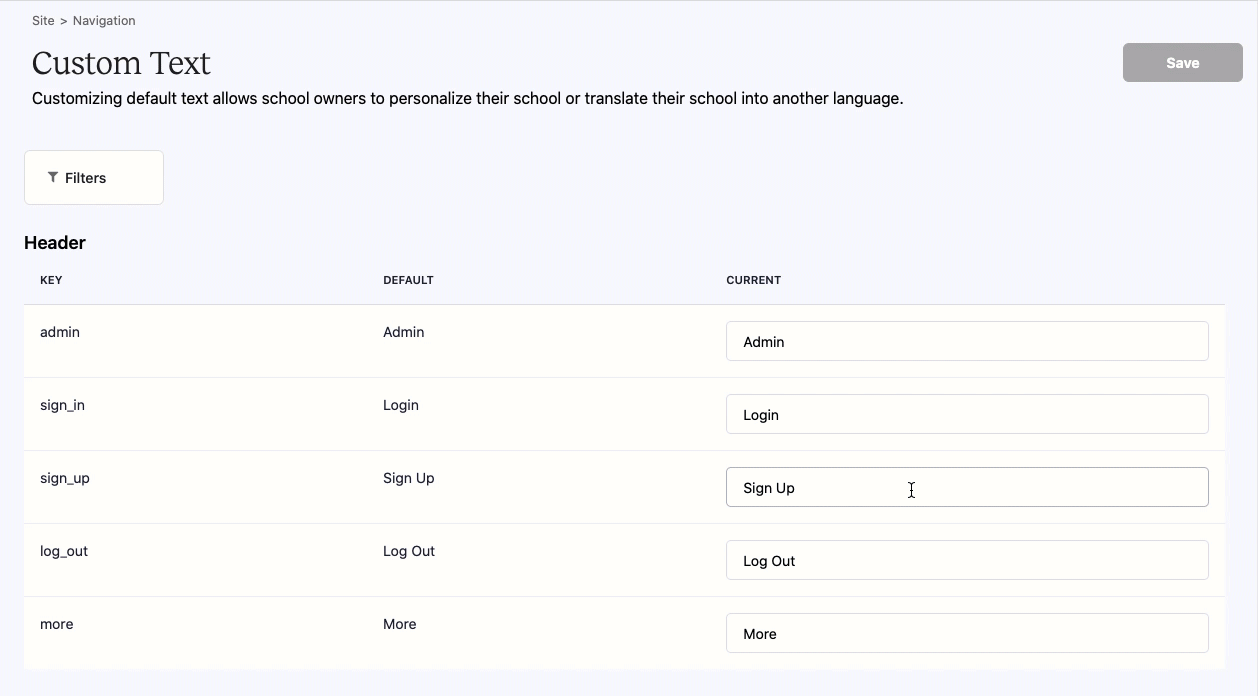The height and width of the screenshot is (696, 1258).
Task: Select the 'more' key cell
Action: (57, 624)
